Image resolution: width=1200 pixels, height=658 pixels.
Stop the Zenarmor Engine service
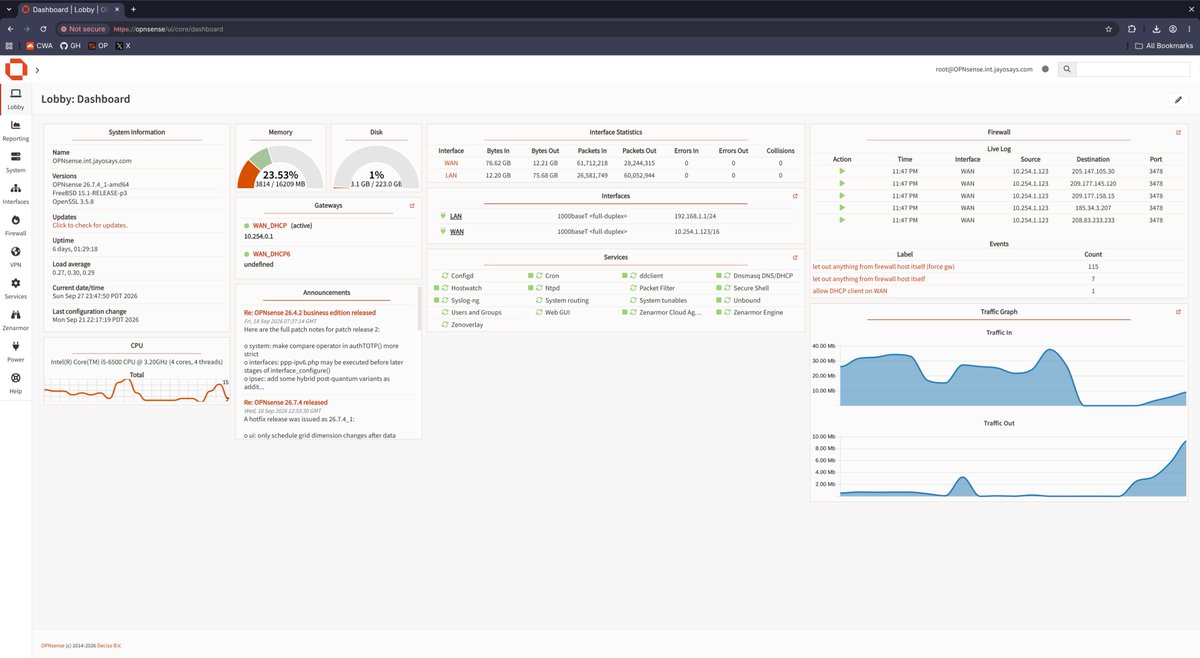(719, 313)
